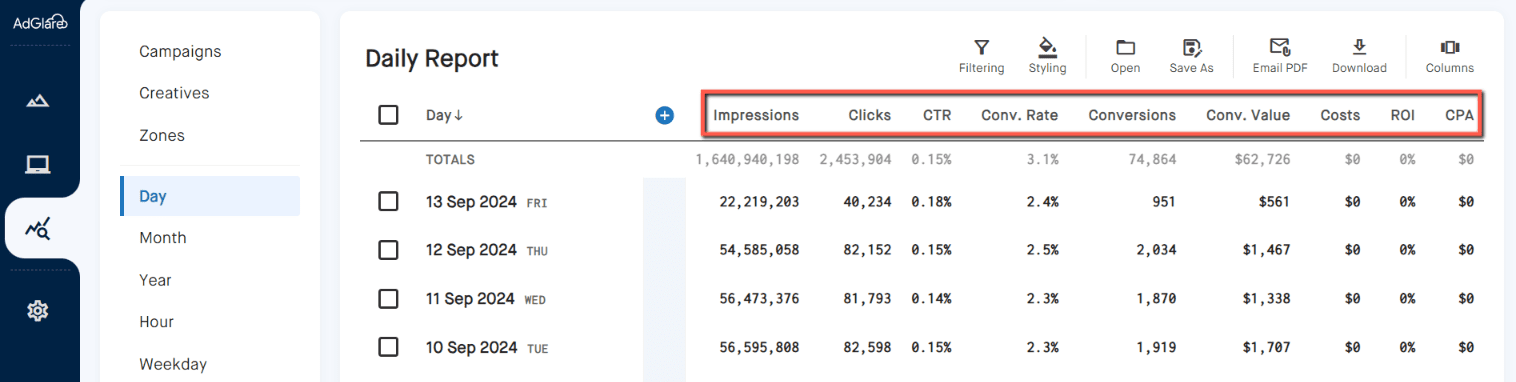
Task: Click the 10 Sep 2024 date
Action: pyautogui.click(x=471, y=347)
